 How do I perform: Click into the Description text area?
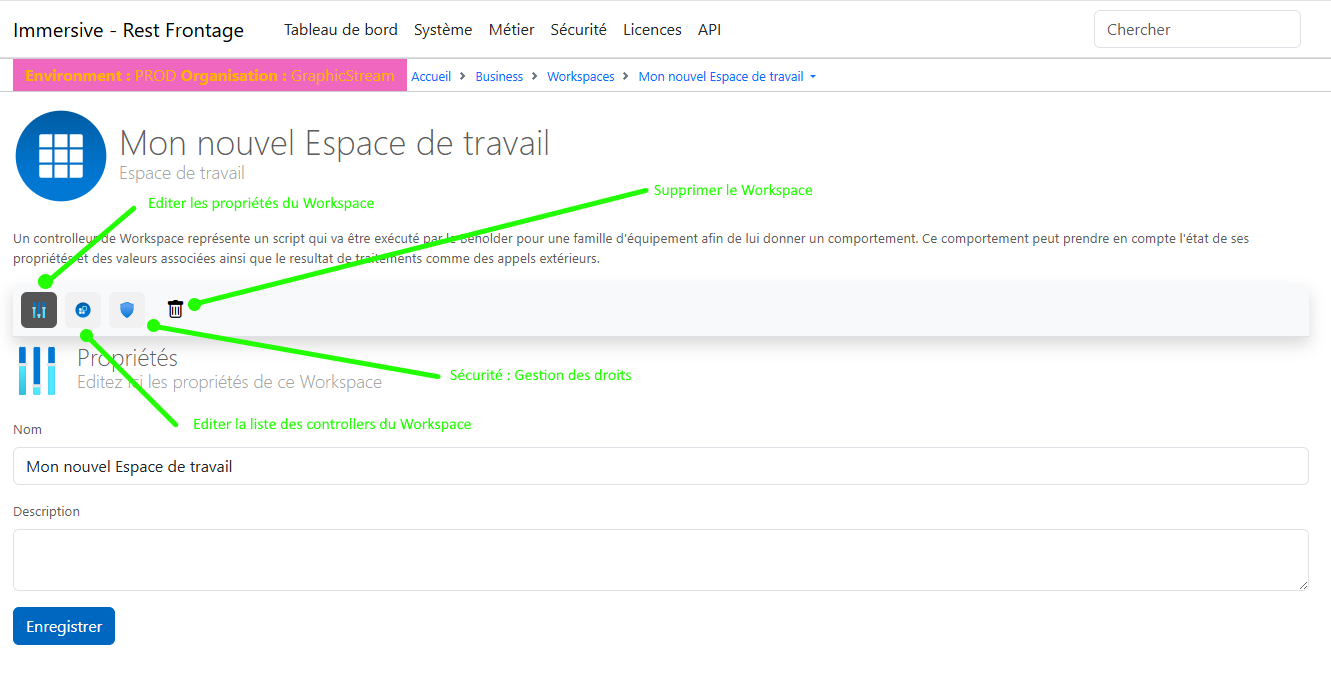(660, 559)
